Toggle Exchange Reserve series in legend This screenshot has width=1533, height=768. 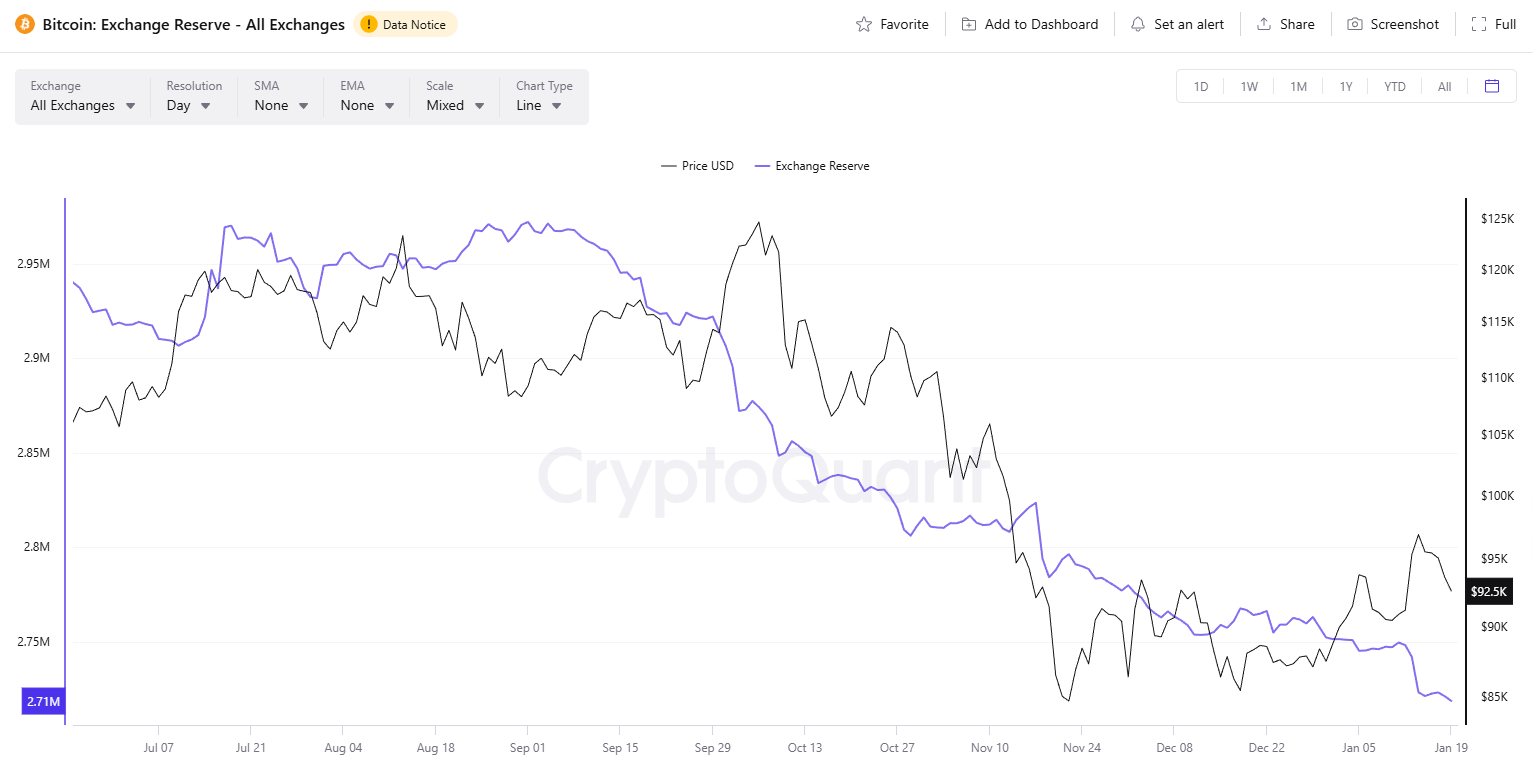(x=812, y=166)
